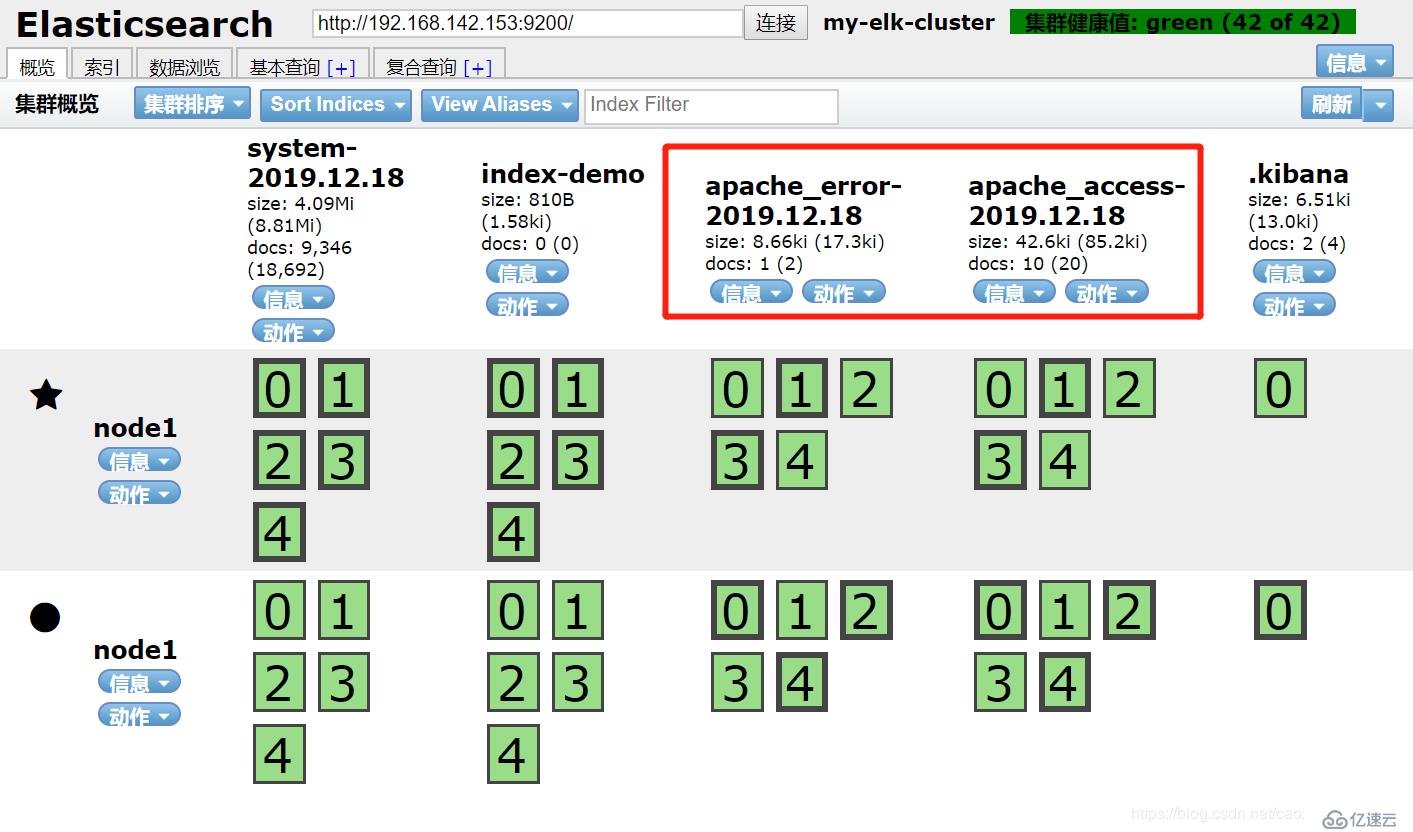
Task: Select the .kibana index title
Action: (x=1298, y=174)
